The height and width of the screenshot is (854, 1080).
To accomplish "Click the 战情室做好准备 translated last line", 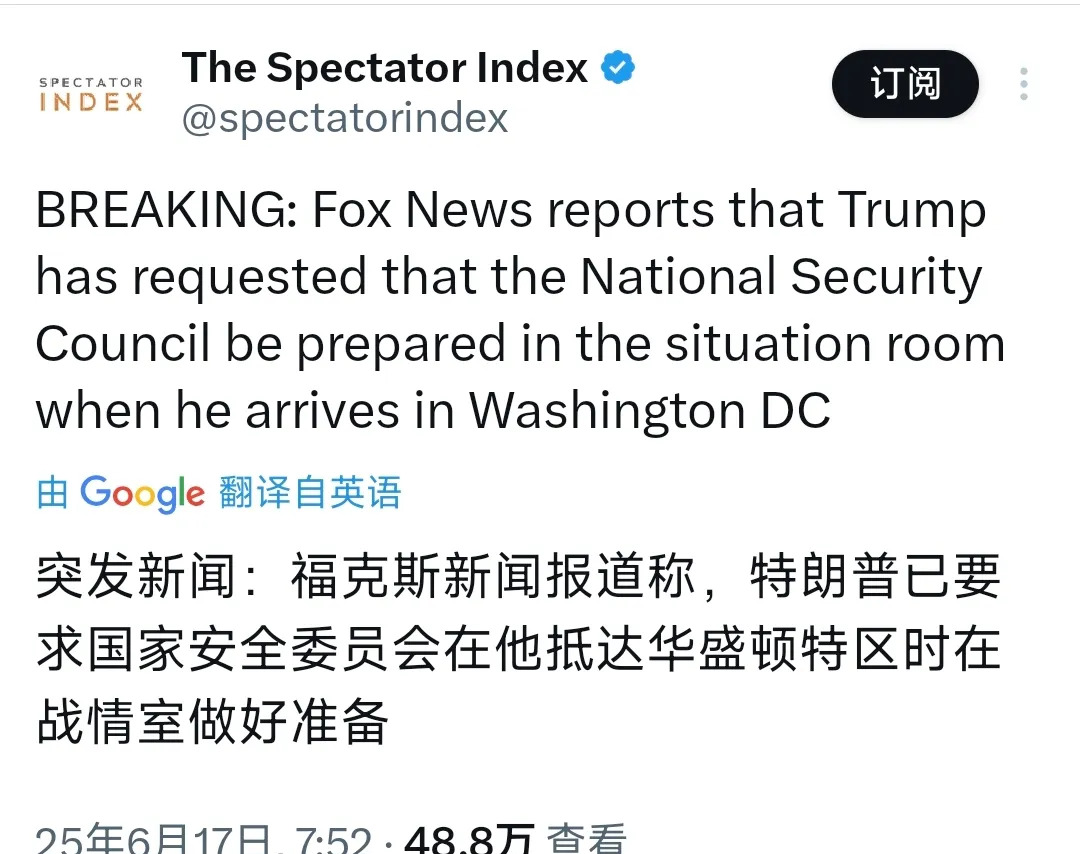I will 213,721.
